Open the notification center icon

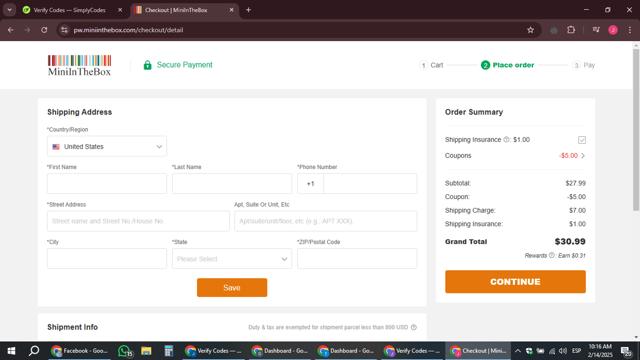click(626, 351)
